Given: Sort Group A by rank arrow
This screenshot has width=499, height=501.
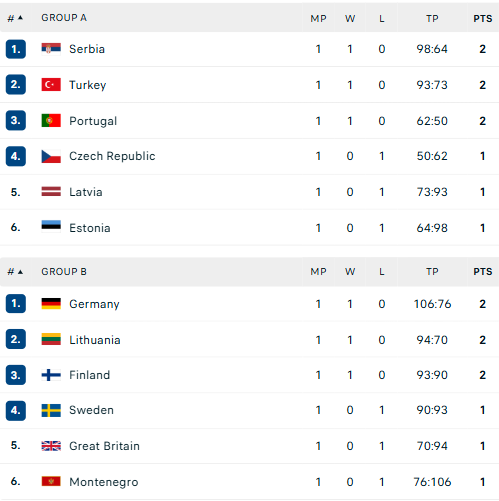Looking at the screenshot, I should (x=20, y=18).
